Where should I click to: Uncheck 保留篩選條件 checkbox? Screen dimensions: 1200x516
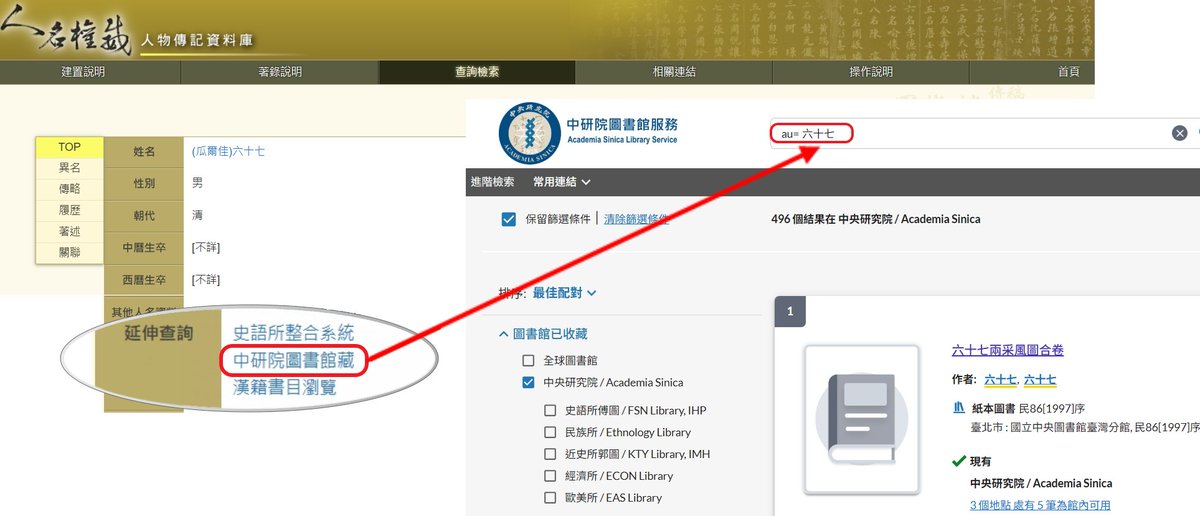tap(508, 219)
